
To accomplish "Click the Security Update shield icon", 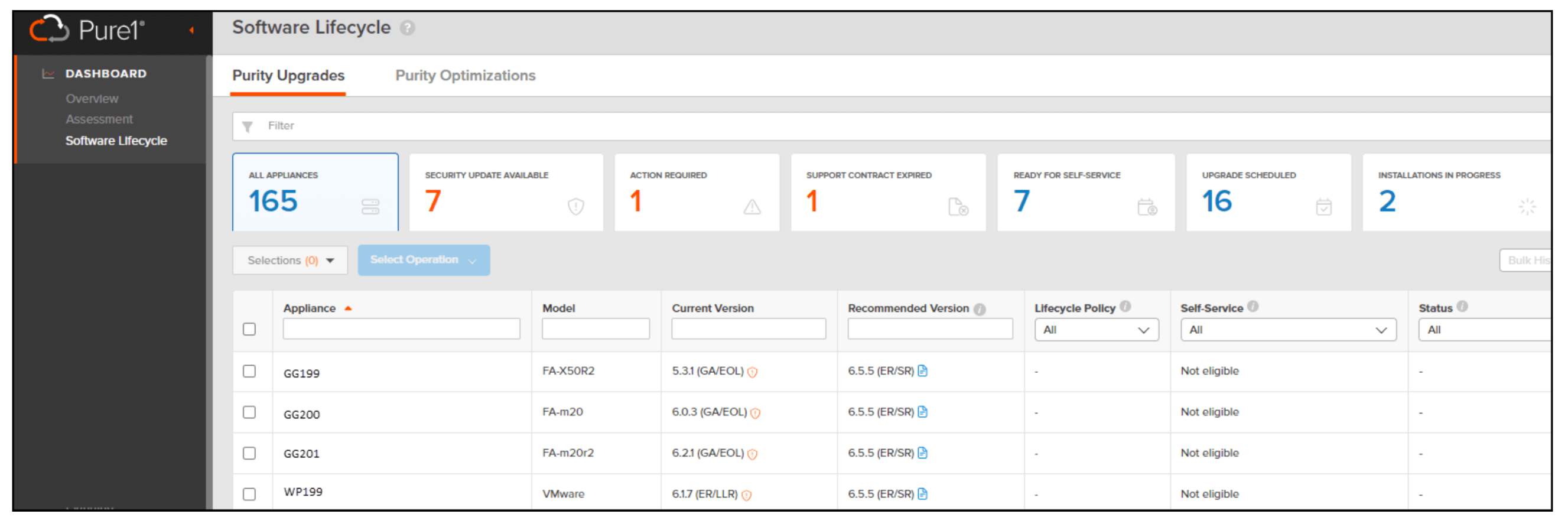I will 576,207.
